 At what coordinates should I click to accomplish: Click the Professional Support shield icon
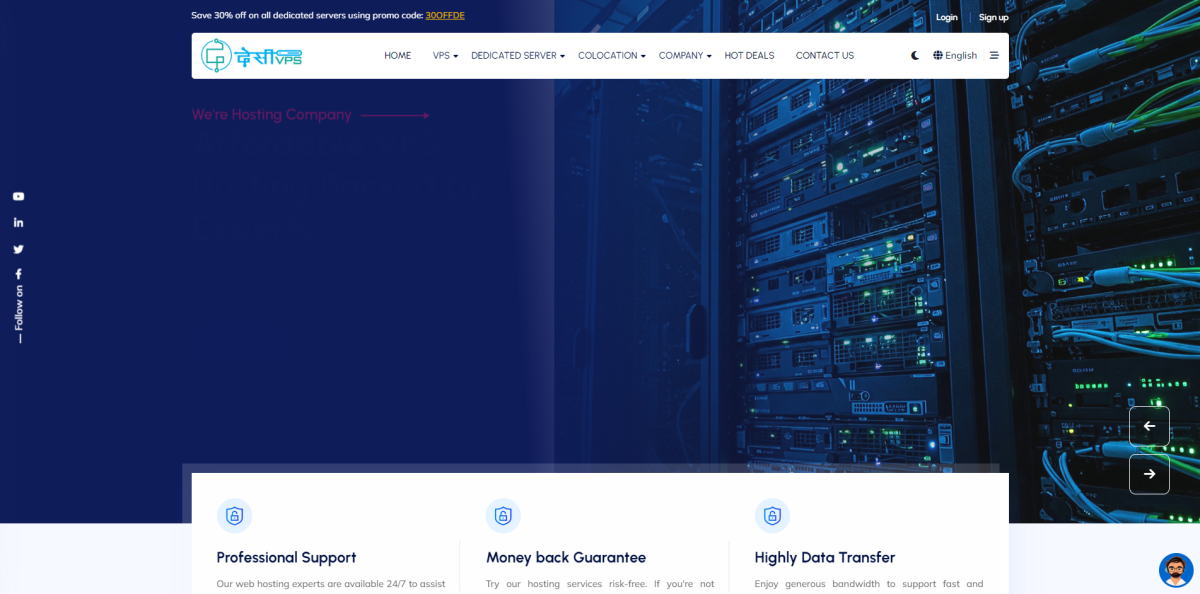(234, 516)
